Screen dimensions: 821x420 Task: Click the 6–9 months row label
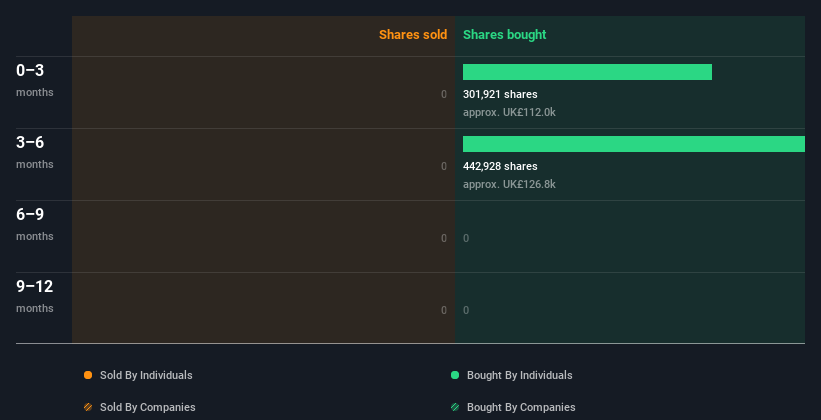pos(35,224)
